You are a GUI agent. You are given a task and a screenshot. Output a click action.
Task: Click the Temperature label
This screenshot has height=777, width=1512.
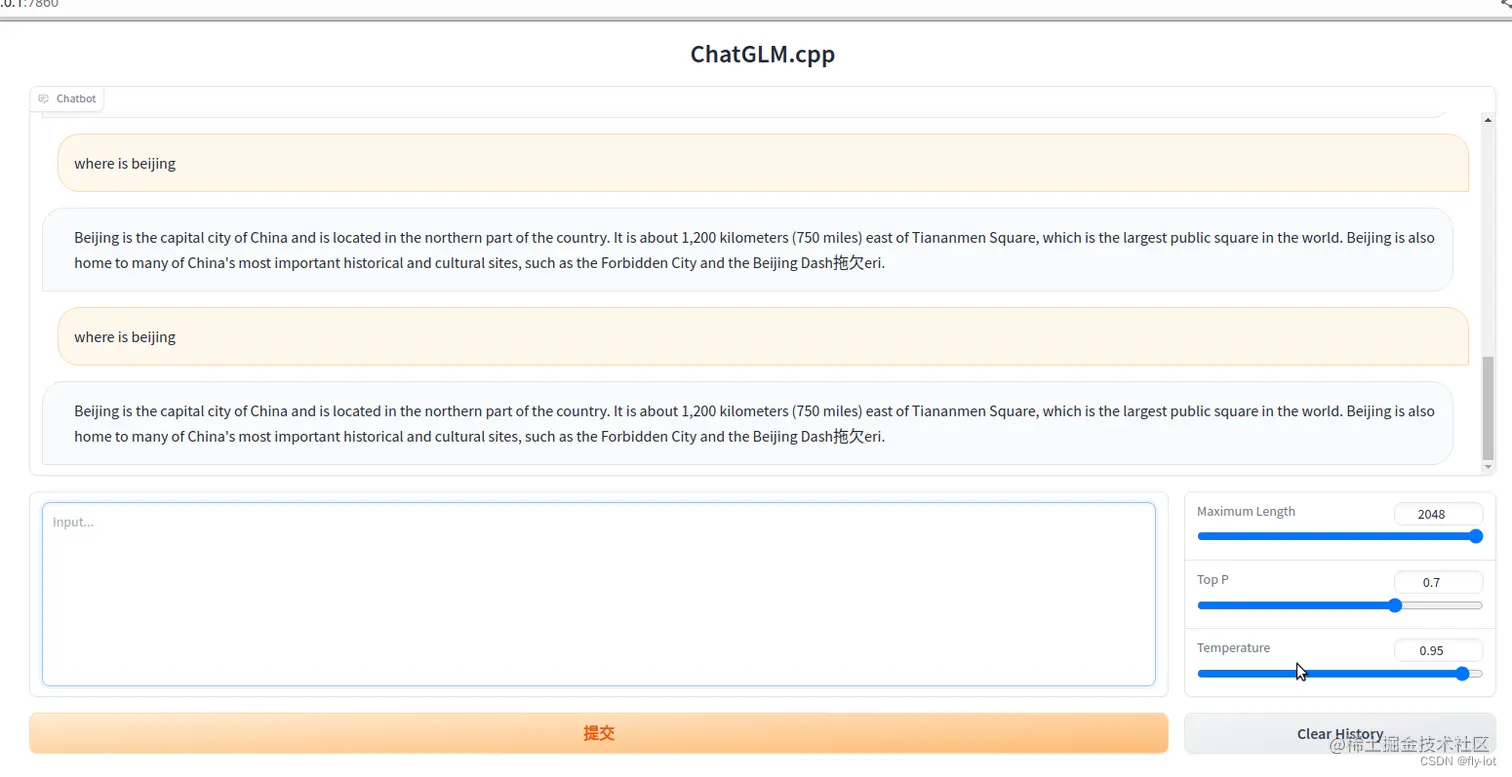(1233, 648)
